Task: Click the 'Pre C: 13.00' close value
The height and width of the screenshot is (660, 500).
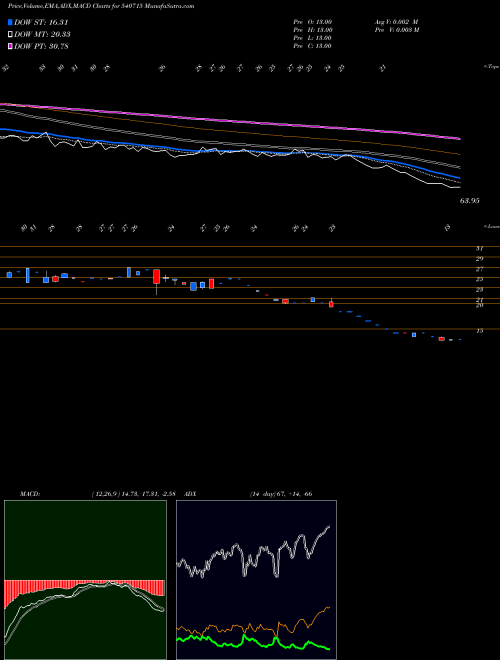Action: coord(313,46)
